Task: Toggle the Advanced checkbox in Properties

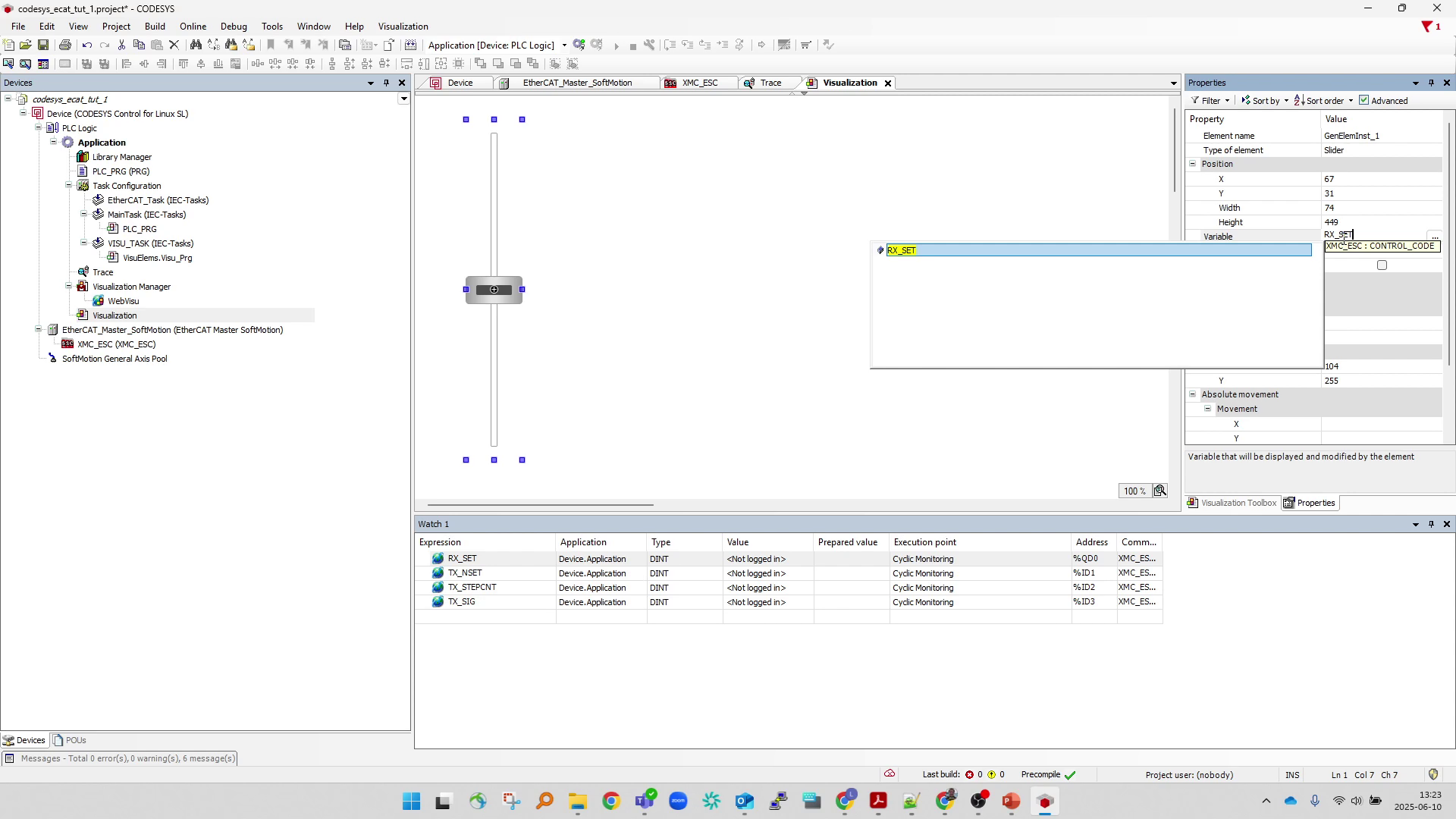Action: click(1363, 100)
